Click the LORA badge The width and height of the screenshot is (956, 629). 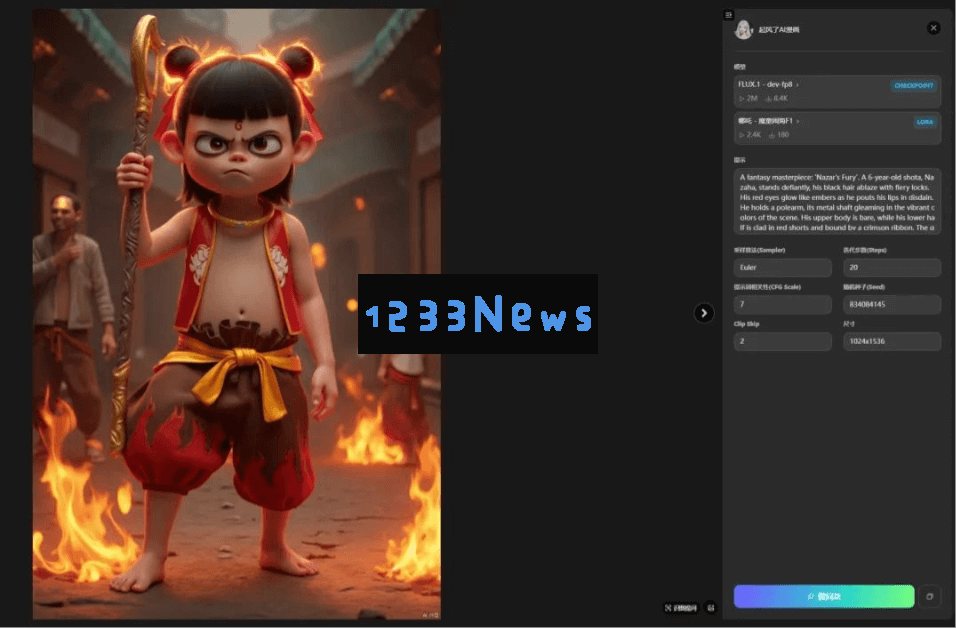924,122
